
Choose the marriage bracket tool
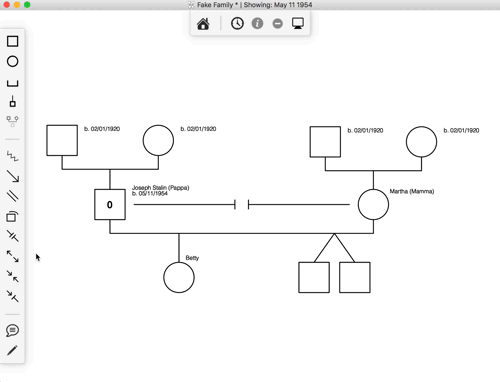pyautogui.click(x=13, y=83)
